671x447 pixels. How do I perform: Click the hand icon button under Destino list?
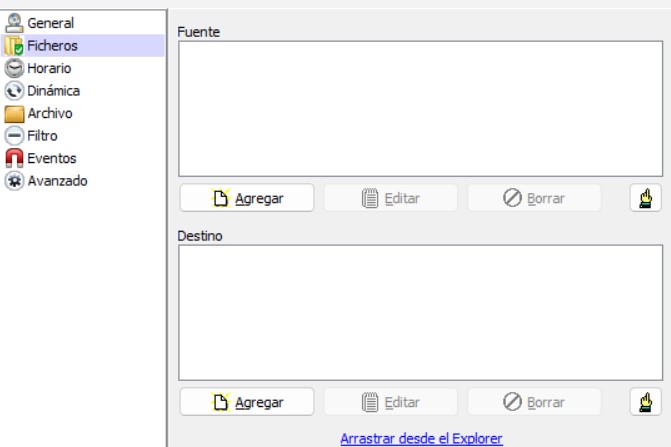(x=646, y=402)
